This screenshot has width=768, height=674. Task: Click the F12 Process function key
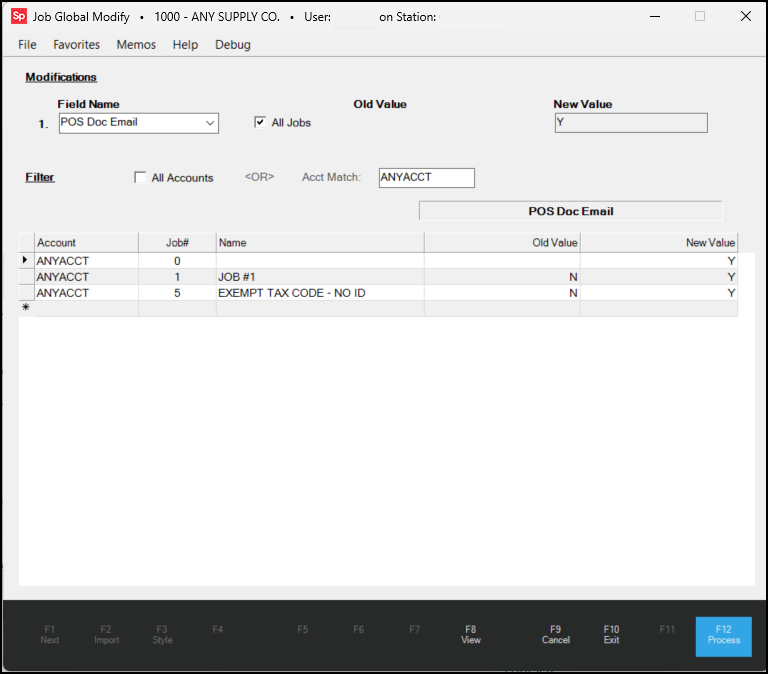[x=723, y=636]
